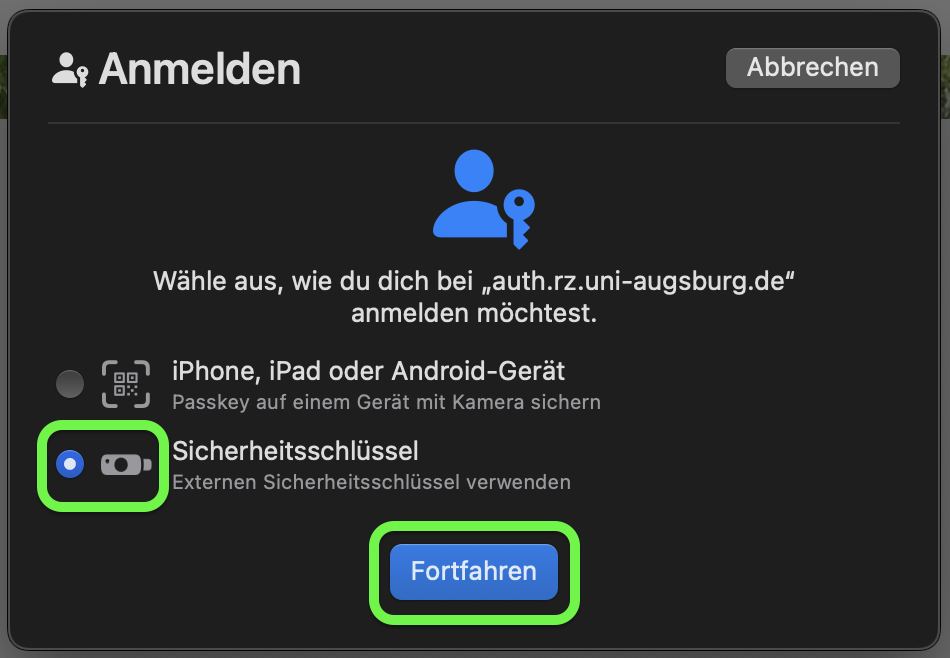Click "Externen Sicherheitsschlüssel verwenden" description

371,482
